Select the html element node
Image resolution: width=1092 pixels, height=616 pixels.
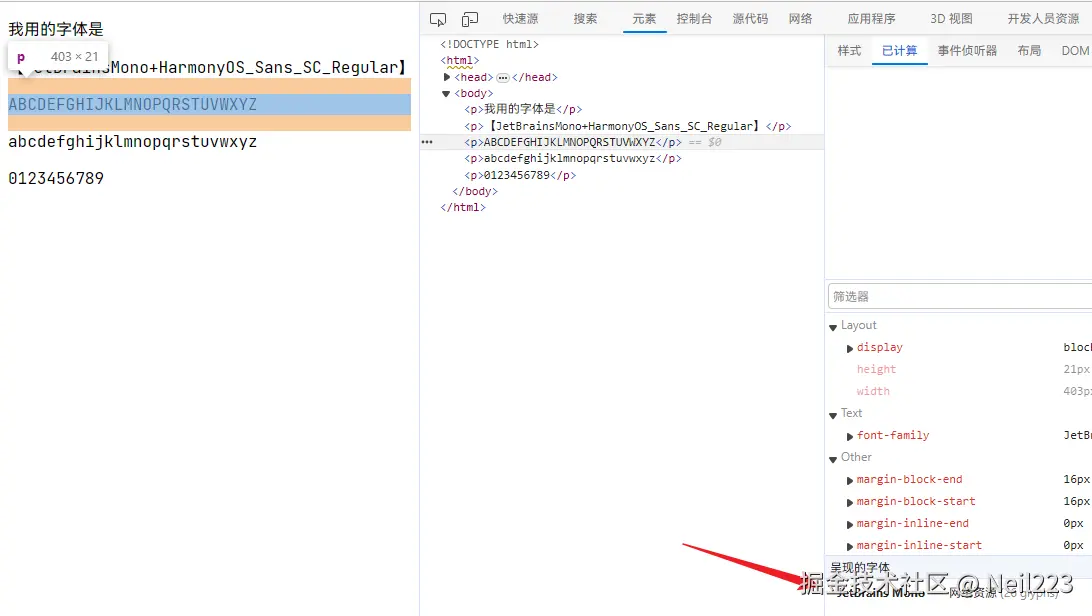[x=459, y=61]
